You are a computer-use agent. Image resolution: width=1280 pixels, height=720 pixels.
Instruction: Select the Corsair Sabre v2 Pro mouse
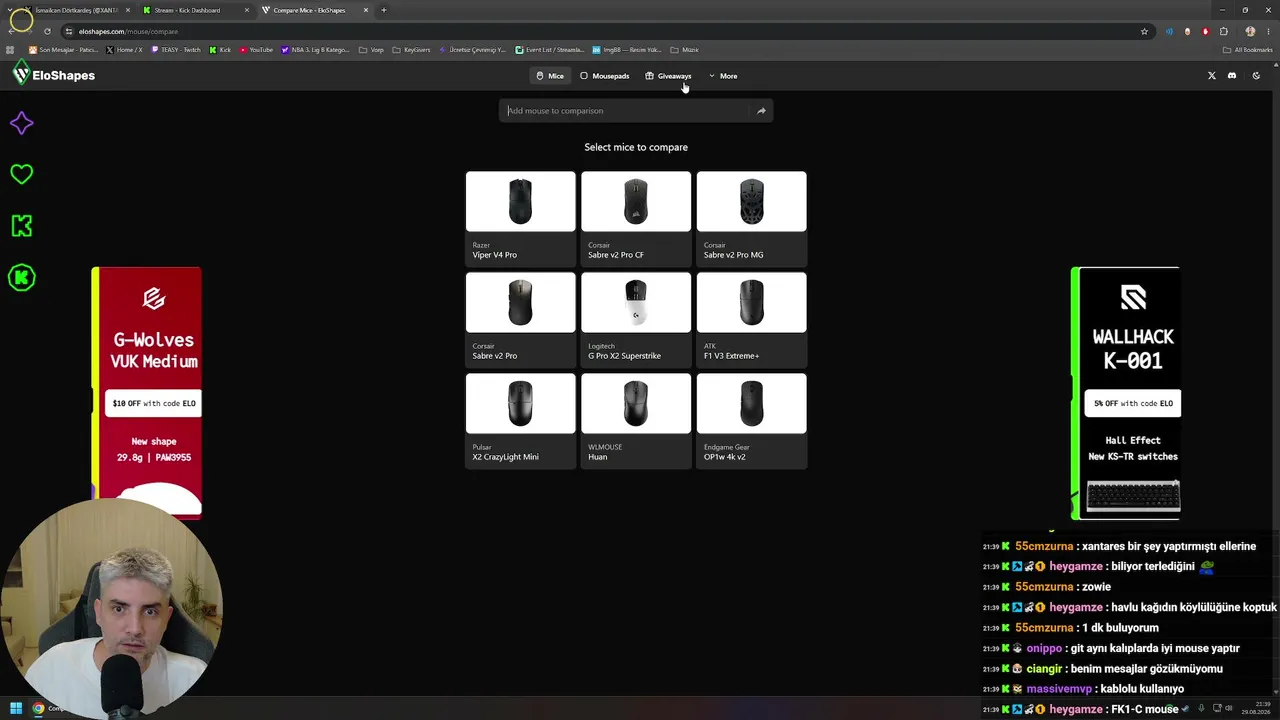520,318
